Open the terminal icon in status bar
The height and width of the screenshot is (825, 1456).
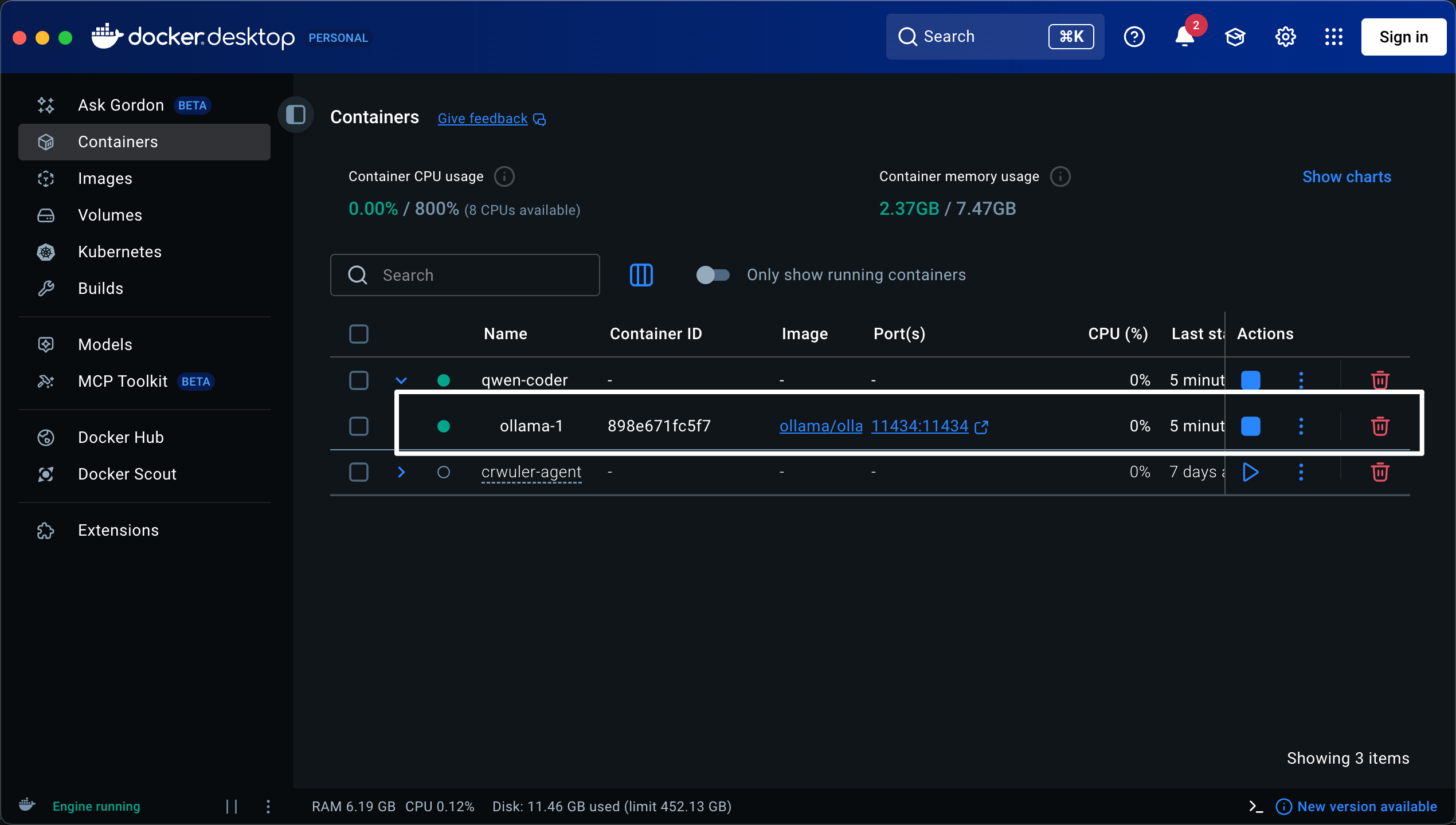(1255, 807)
